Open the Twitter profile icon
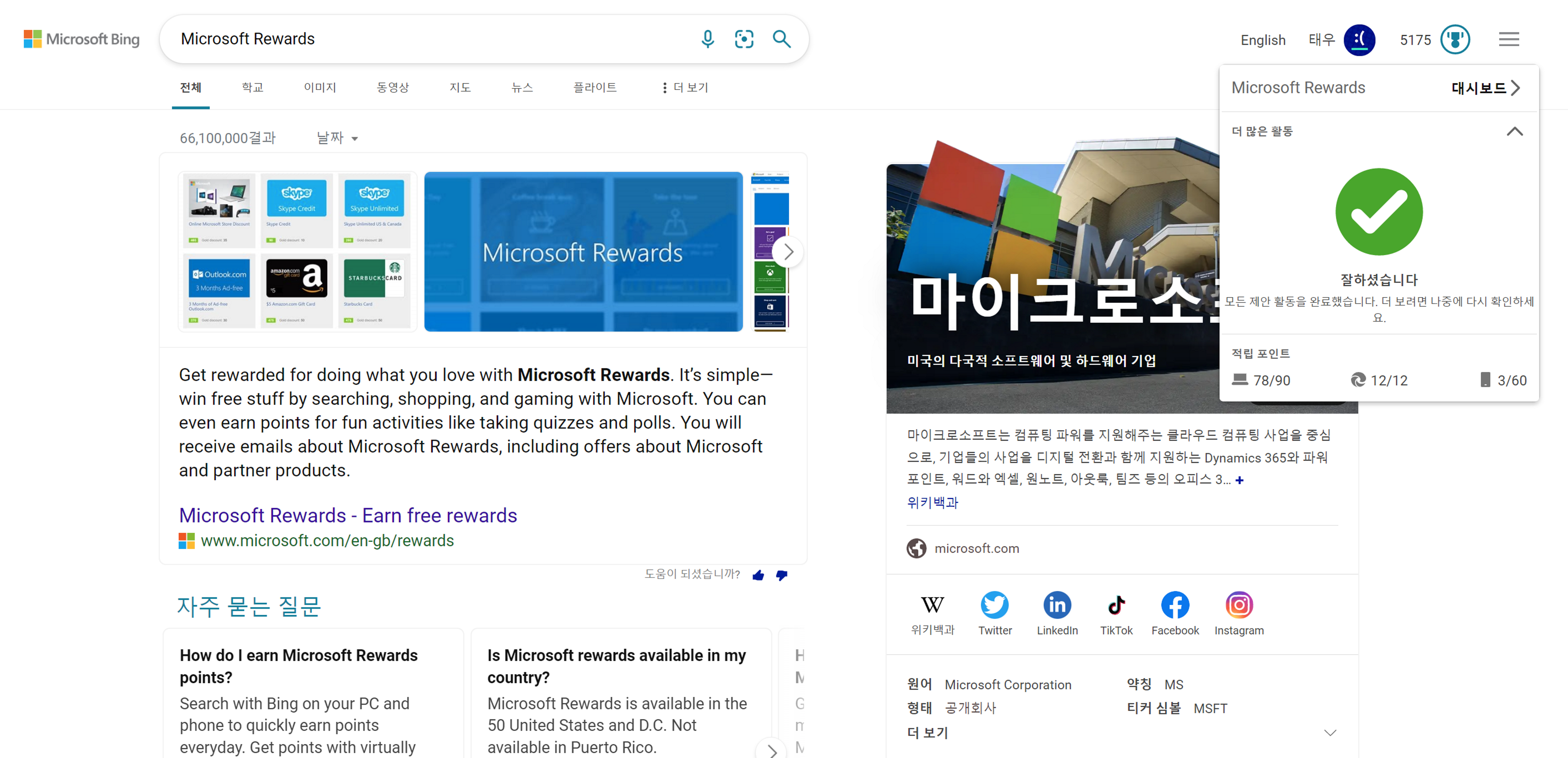 (995, 605)
